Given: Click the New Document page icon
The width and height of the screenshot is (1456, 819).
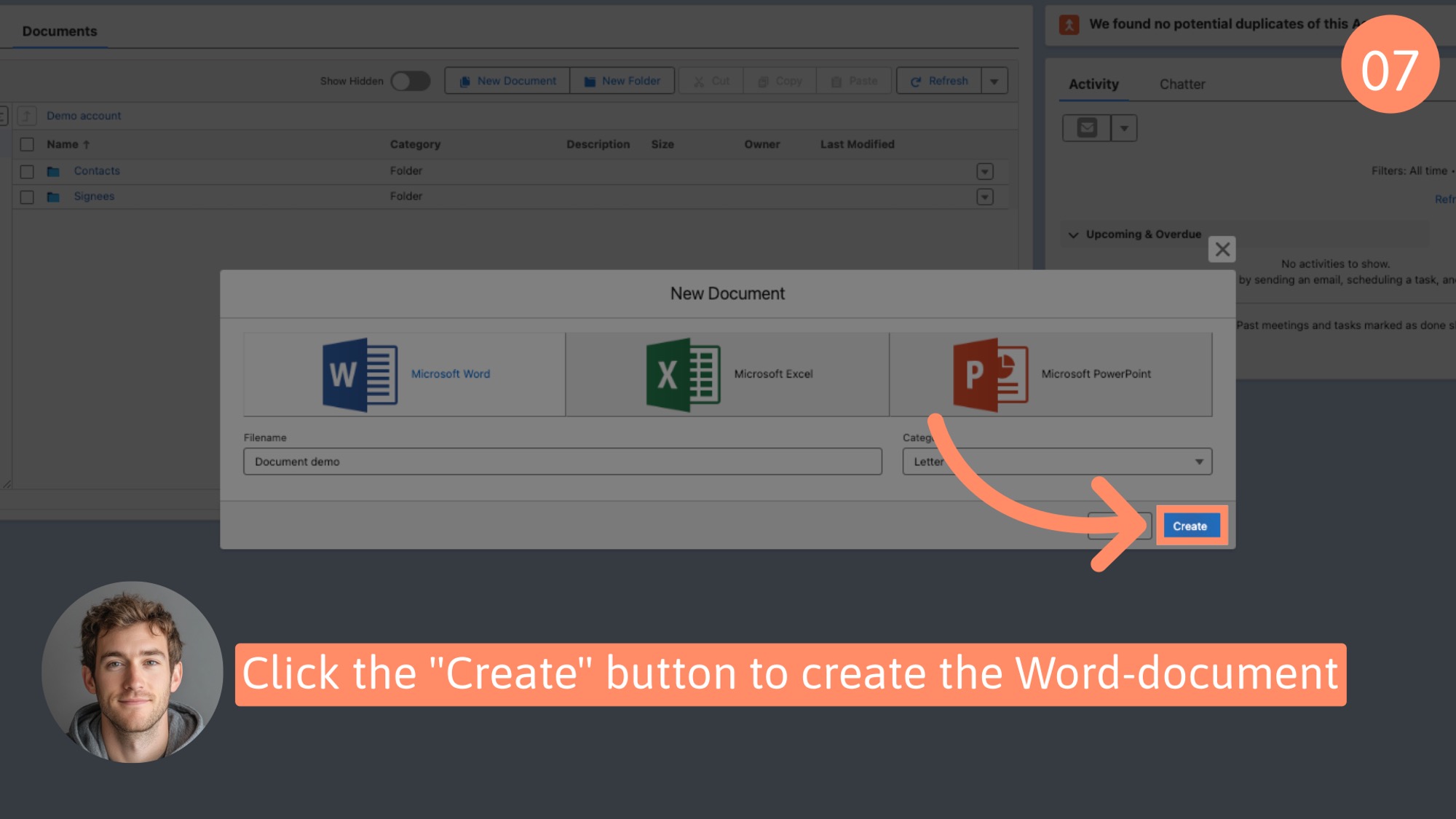Looking at the screenshot, I should point(464,82).
